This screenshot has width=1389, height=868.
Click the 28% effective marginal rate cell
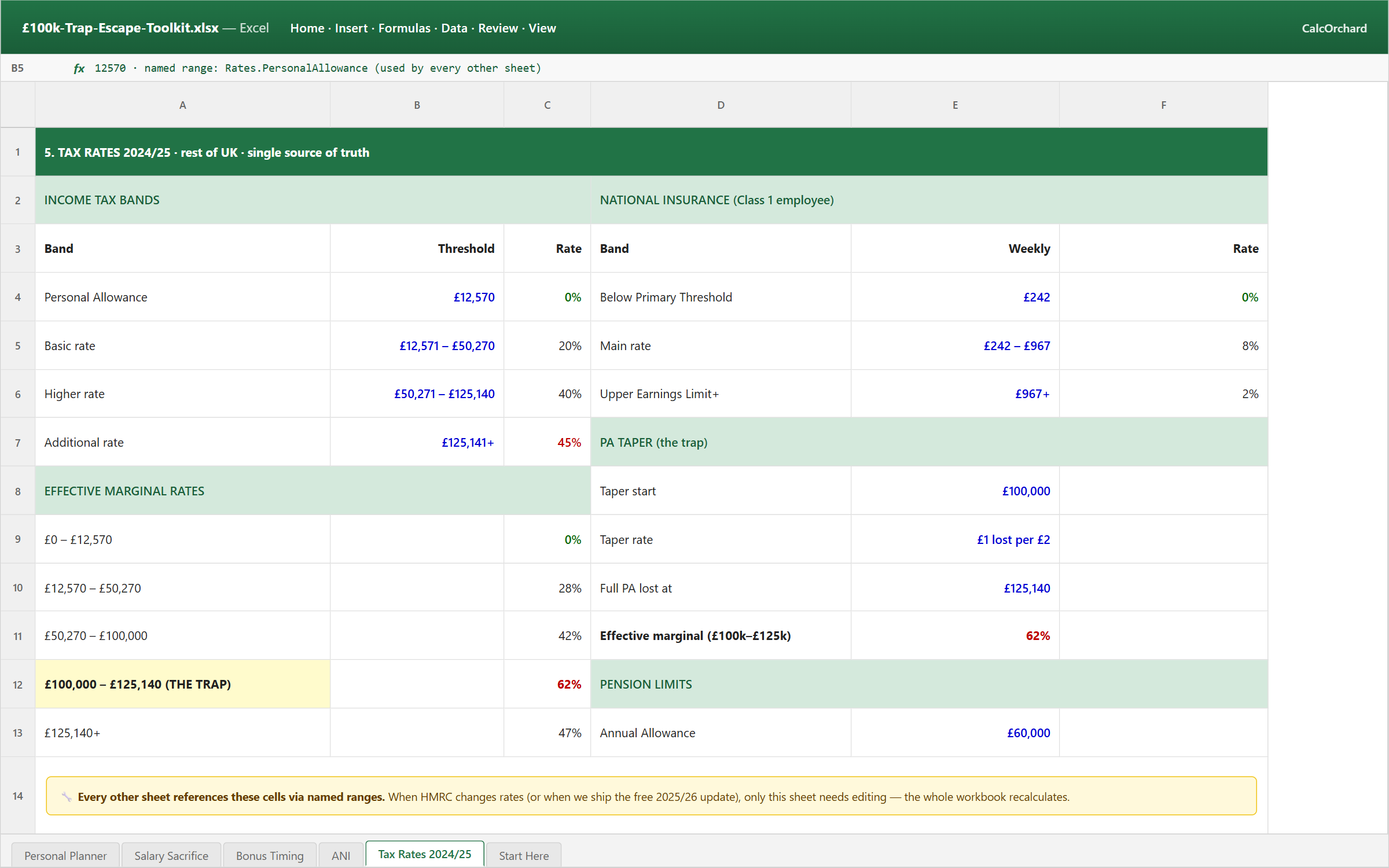coord(547,589)
